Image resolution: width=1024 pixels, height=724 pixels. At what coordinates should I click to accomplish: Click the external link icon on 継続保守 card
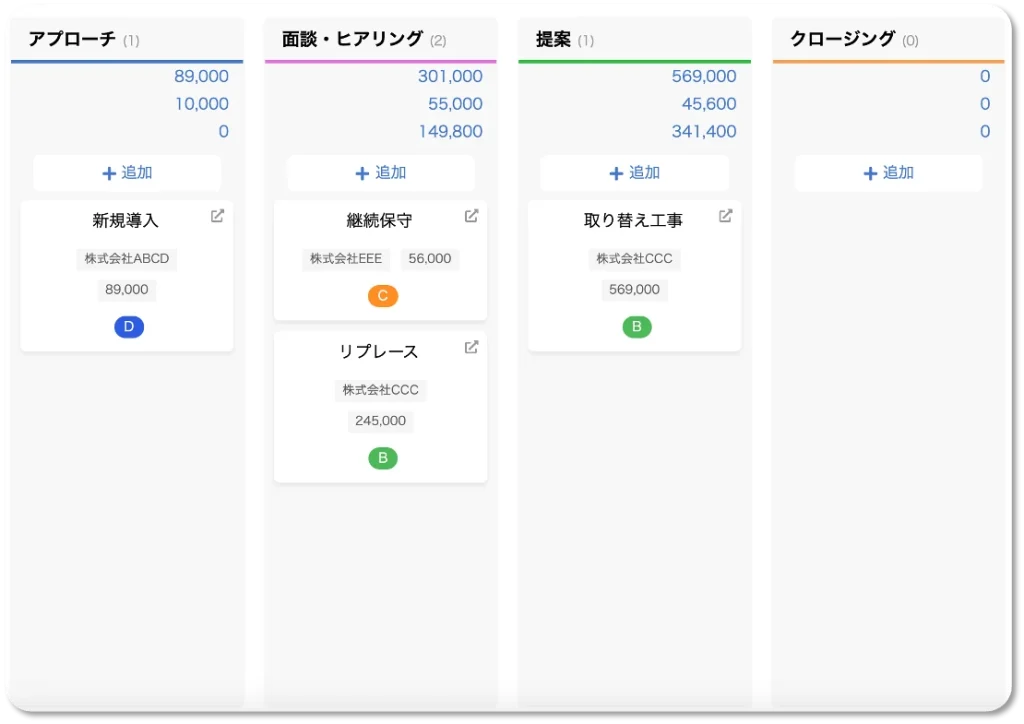(x=471, y=215)
